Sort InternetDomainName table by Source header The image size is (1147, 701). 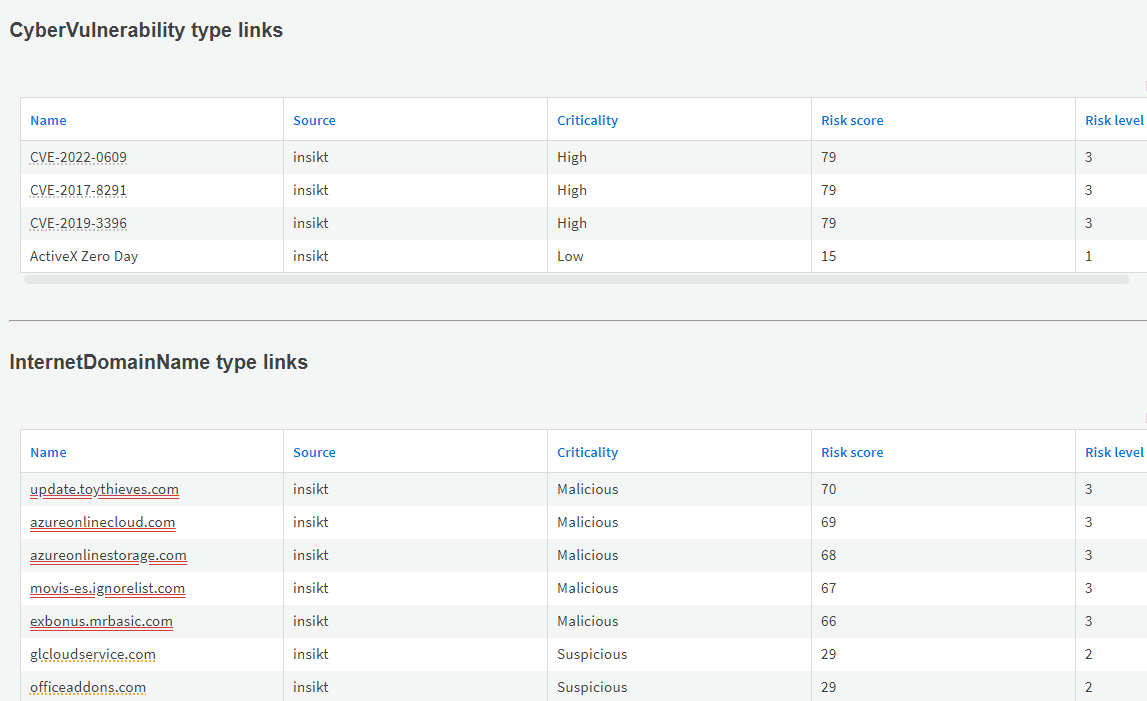pyautogui.click(x=314, y=452)
